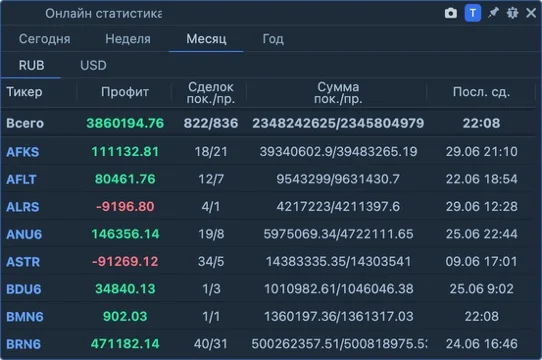
Task: Open the AFLT ticker link
Action: (21, 179)
